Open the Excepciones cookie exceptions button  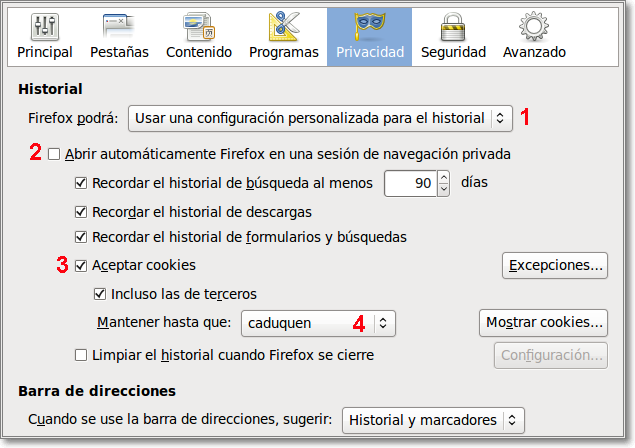coord(555,265)
